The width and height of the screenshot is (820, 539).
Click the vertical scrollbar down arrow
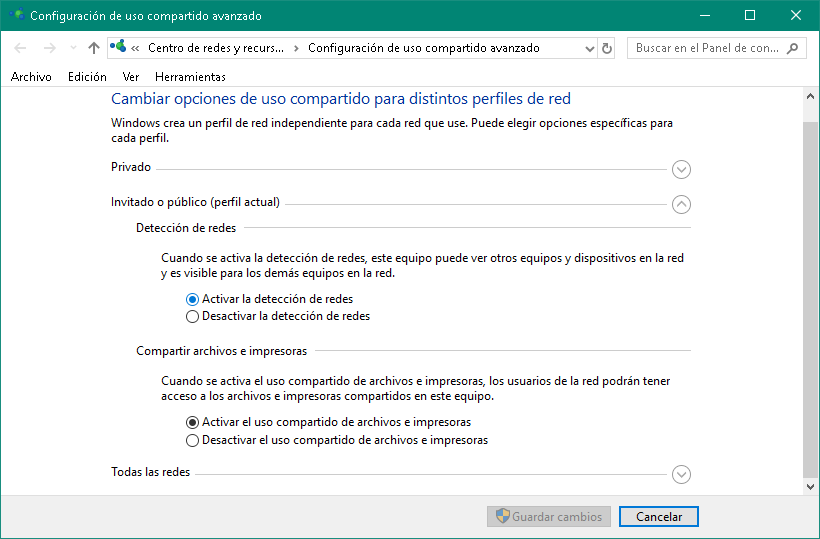(x=810, y=486)
